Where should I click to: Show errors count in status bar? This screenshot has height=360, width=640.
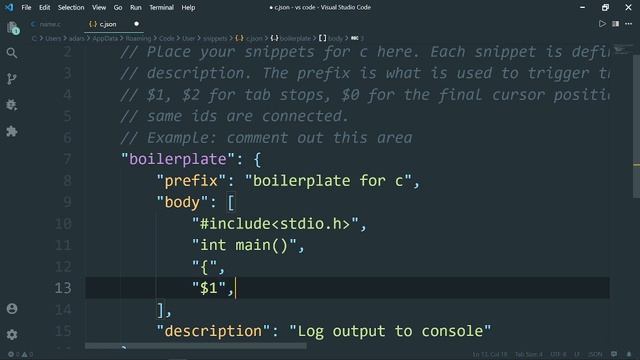tap(13, 354)
